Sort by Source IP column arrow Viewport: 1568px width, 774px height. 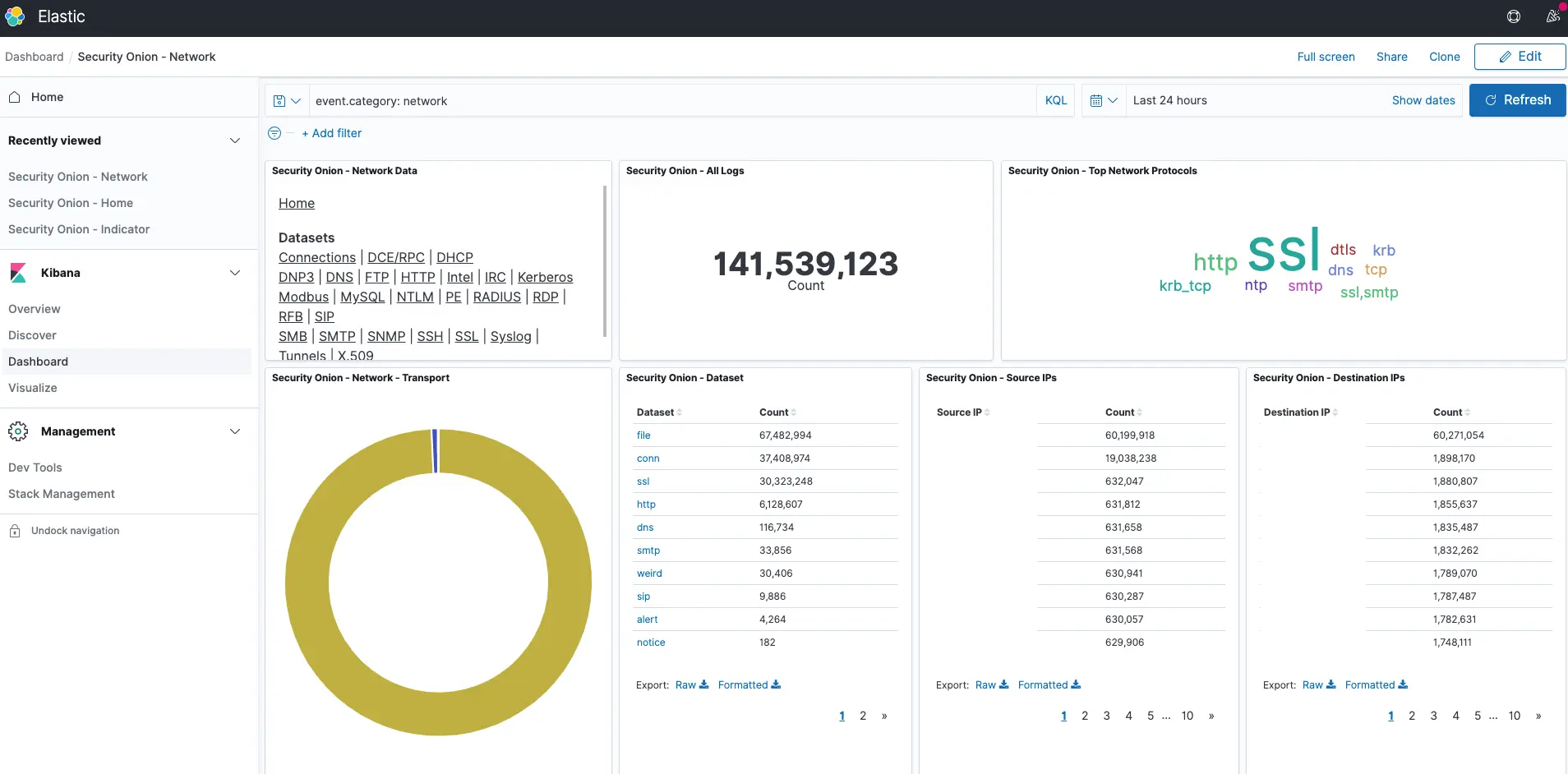coord(987,412)
